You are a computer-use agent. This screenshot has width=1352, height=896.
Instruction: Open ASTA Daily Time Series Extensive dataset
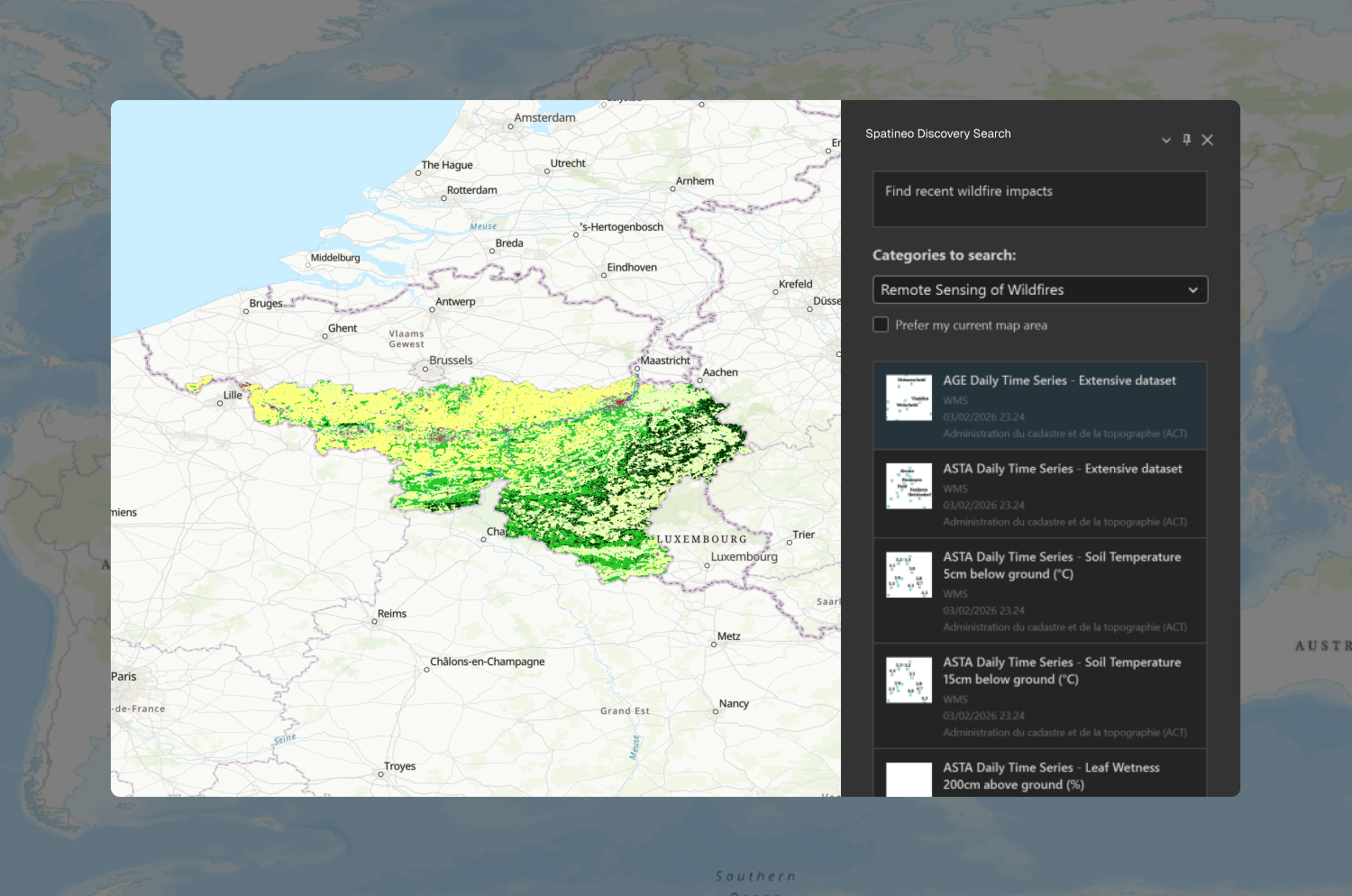click(1062, 469)
